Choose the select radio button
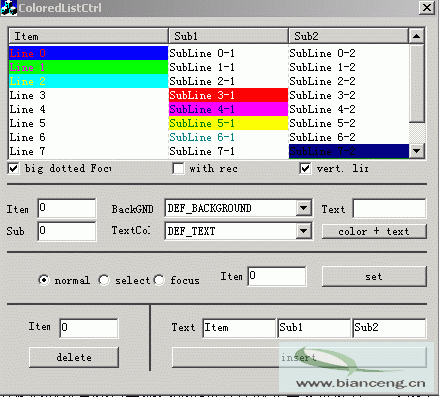 (x=104, y=280)
